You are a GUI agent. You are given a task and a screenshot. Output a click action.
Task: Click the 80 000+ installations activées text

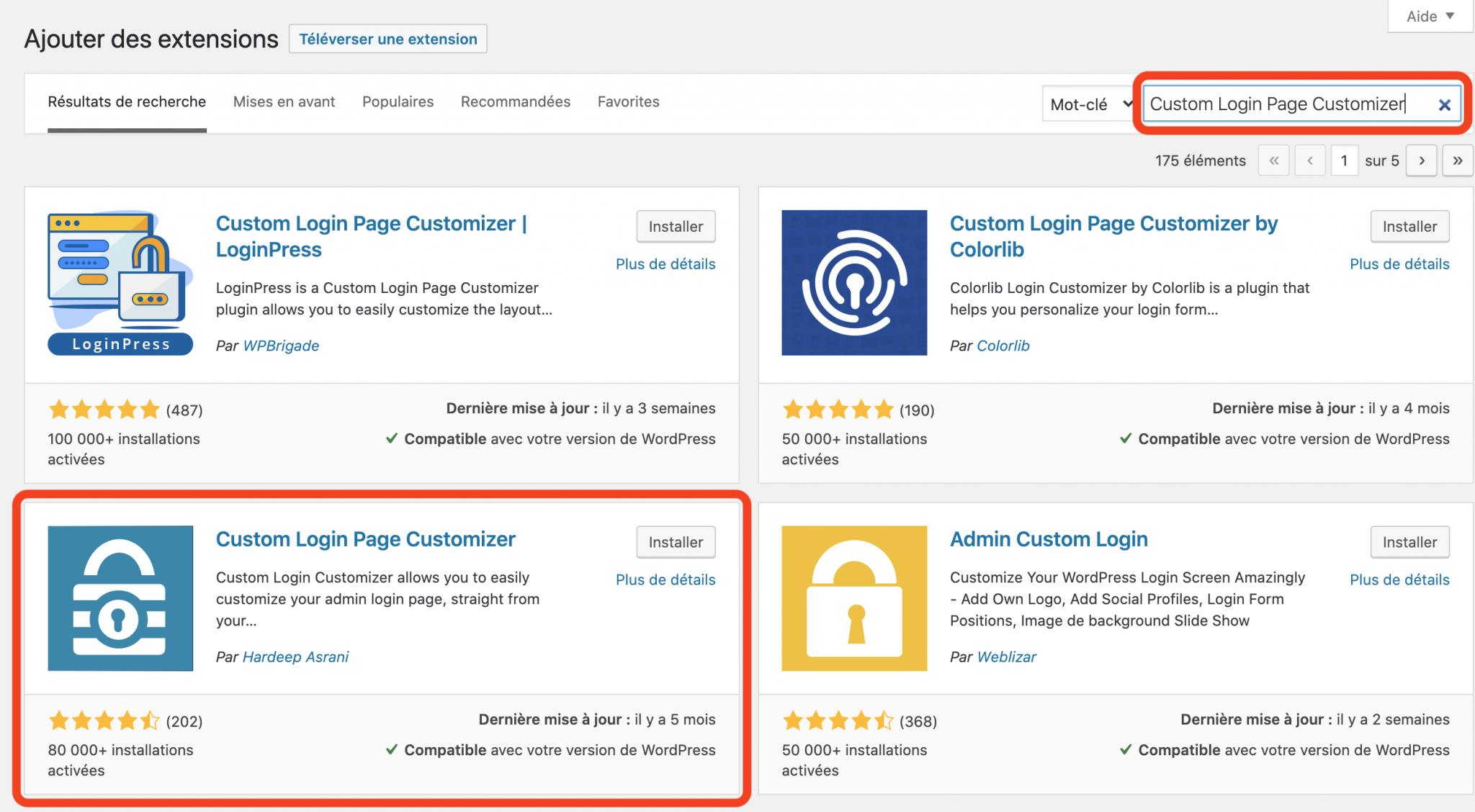pos(120,760)
